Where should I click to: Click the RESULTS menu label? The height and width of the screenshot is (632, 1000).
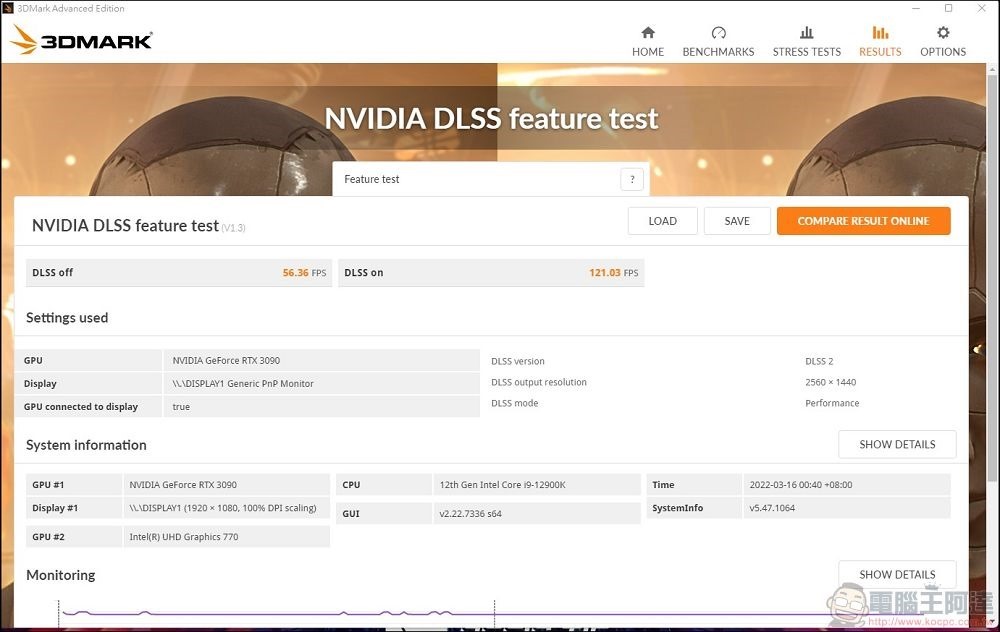click(880, 52)
